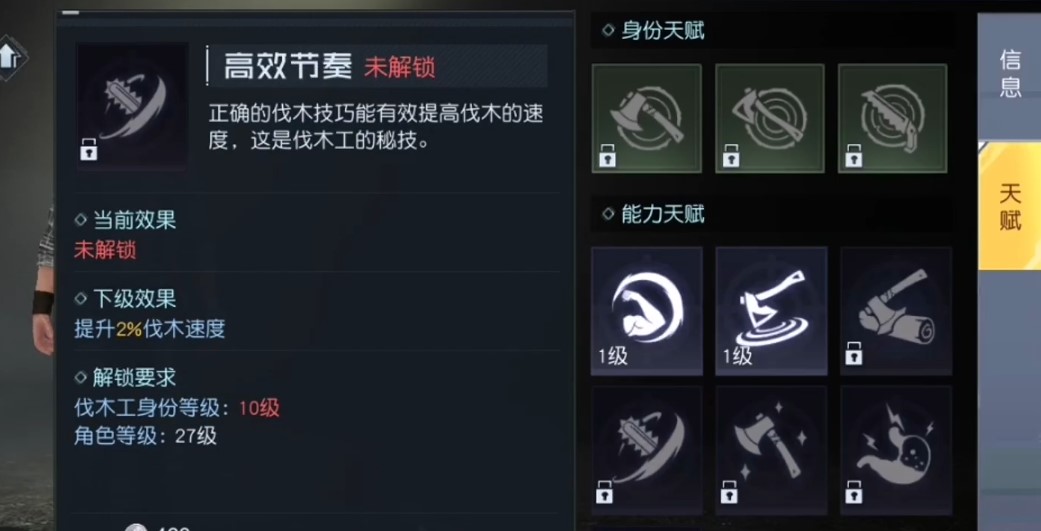Switch to the 天赋 tab

pyautogui.click(x=1010, y=206)
